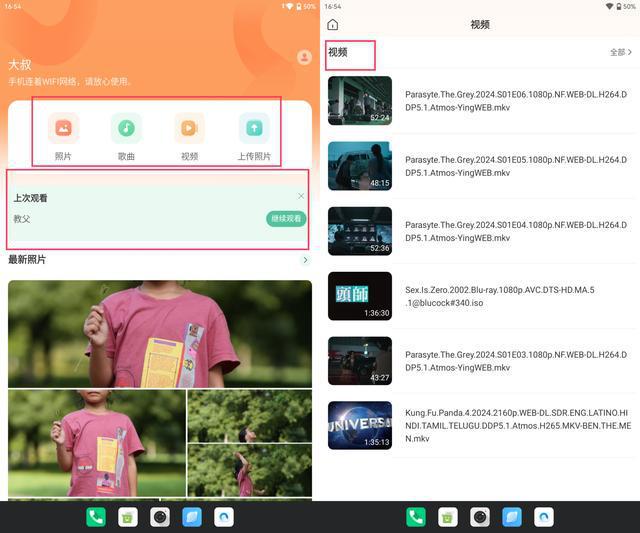Select the Kung.Fu.Panda.4 file name text

click(518, 426)
